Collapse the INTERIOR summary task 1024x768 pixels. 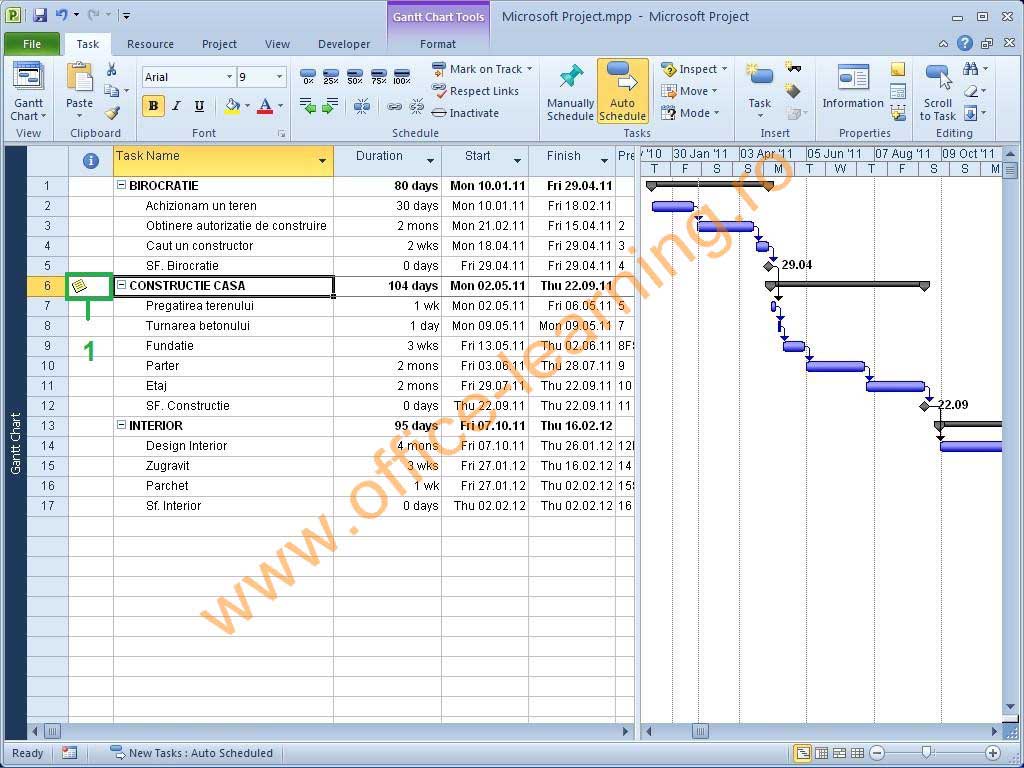click(121, 425)
